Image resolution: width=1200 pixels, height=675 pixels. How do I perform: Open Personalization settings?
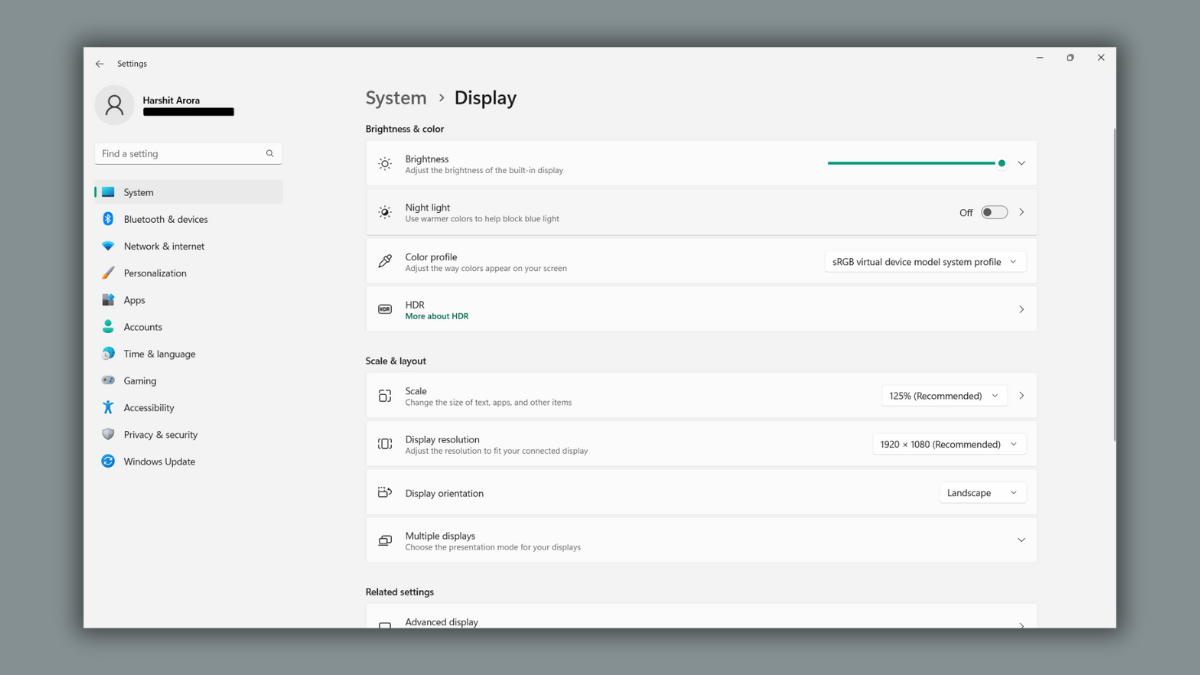[189, 273]
